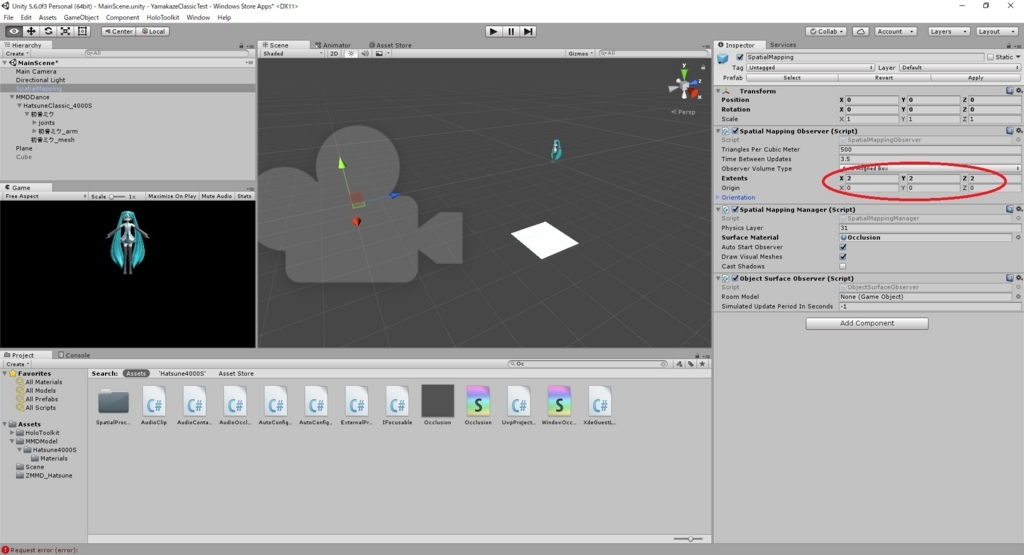Screen dimensions: 1024x555
Task: Open the HoloToolkit menu
Action: 163,18
